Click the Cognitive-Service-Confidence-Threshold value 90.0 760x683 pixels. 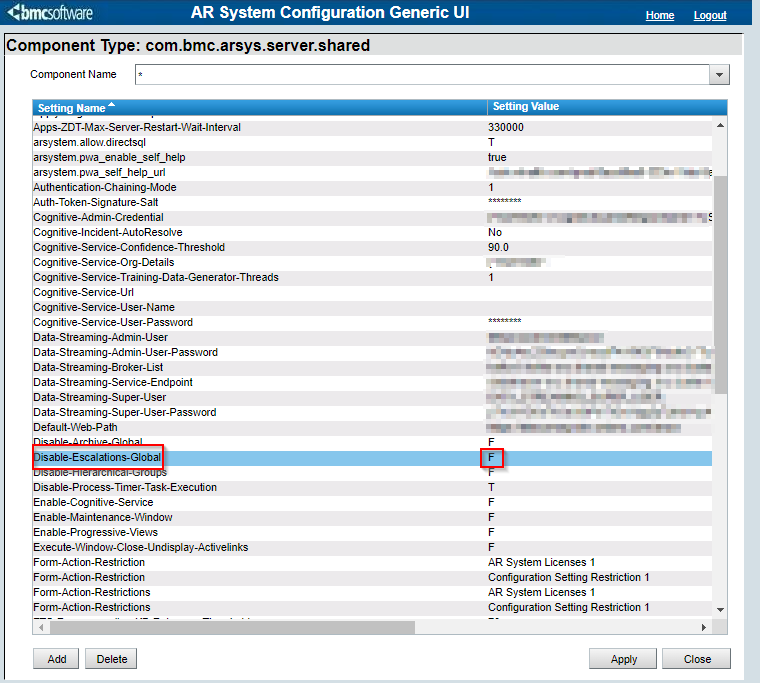(x=499, y=247)
